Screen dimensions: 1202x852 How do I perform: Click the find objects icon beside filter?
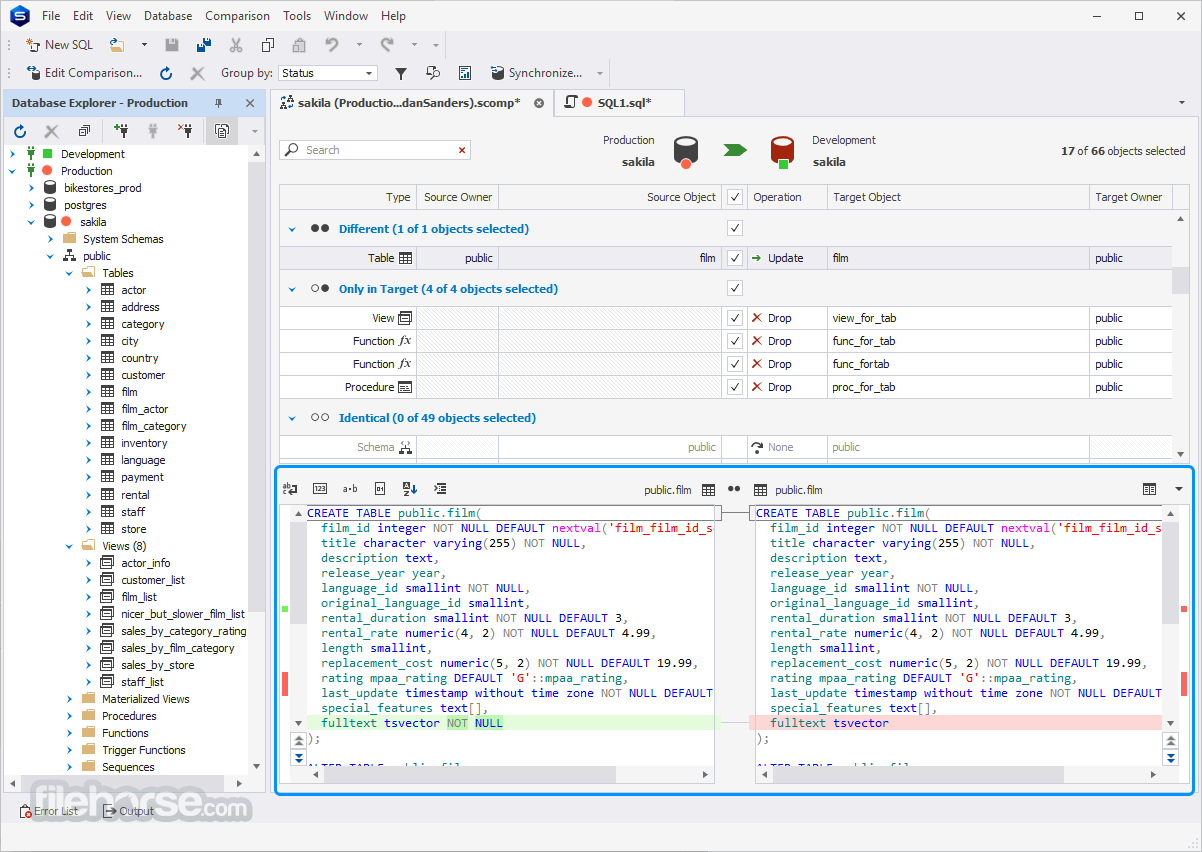tap(433, 73)
